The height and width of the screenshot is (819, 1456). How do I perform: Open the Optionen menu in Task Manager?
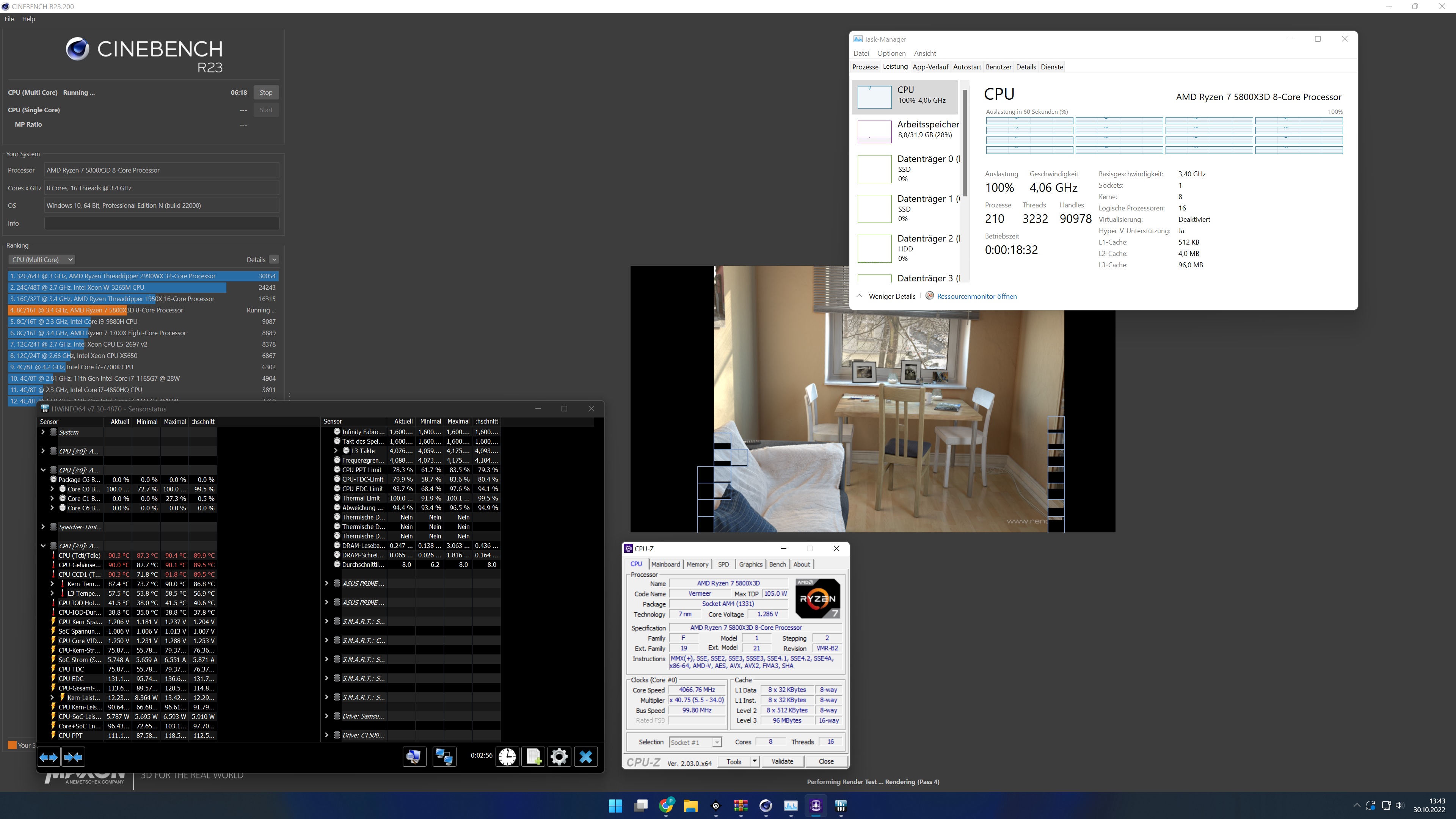(x=891, y=53)
